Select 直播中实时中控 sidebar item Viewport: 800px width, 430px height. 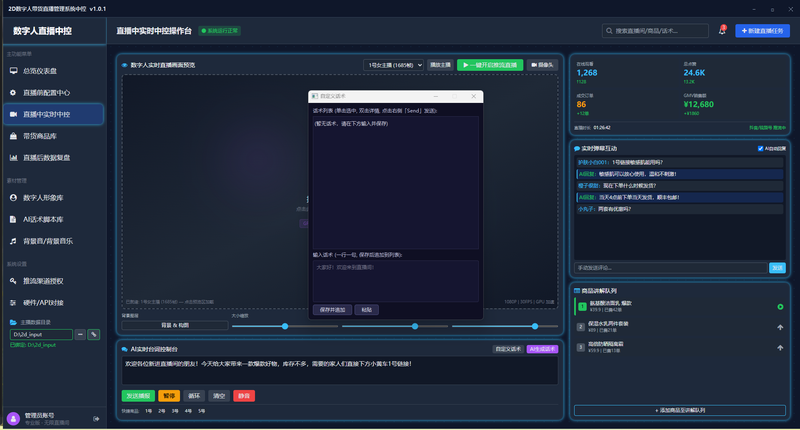tap(54, 114)
